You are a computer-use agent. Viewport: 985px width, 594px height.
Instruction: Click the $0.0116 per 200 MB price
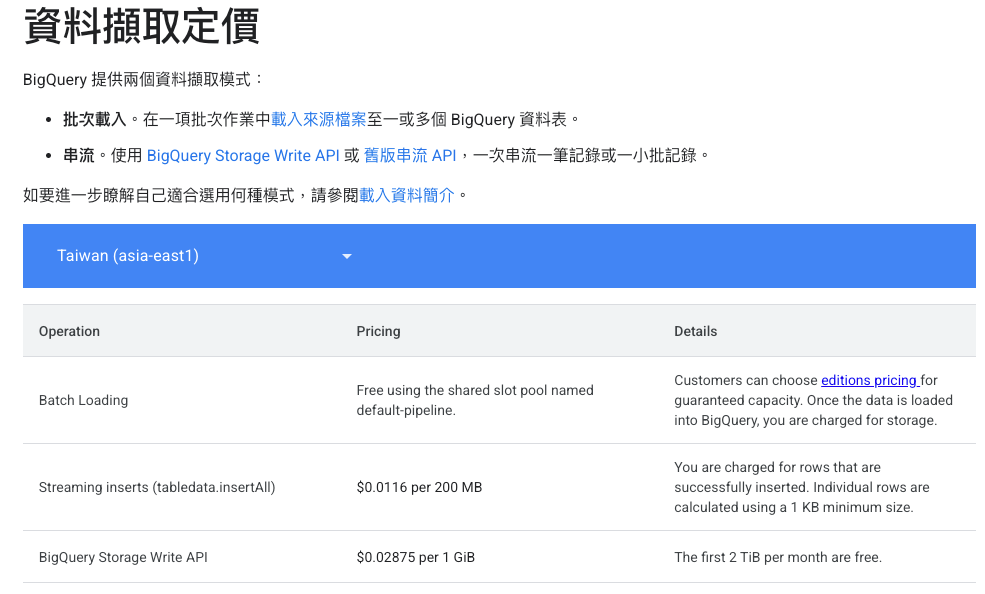pyautogui.click(x=419, y=487)
